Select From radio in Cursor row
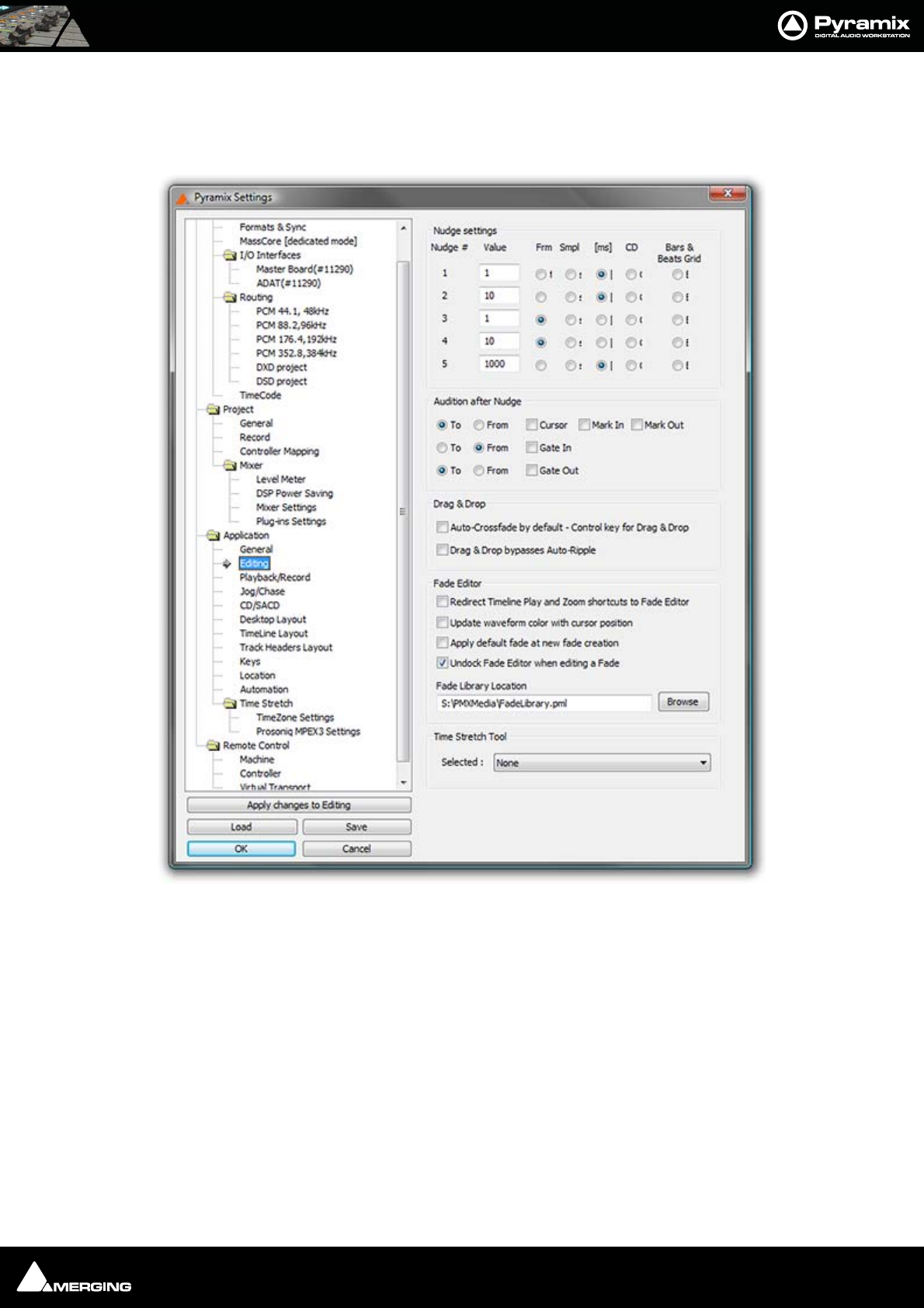 pos(479,425)
